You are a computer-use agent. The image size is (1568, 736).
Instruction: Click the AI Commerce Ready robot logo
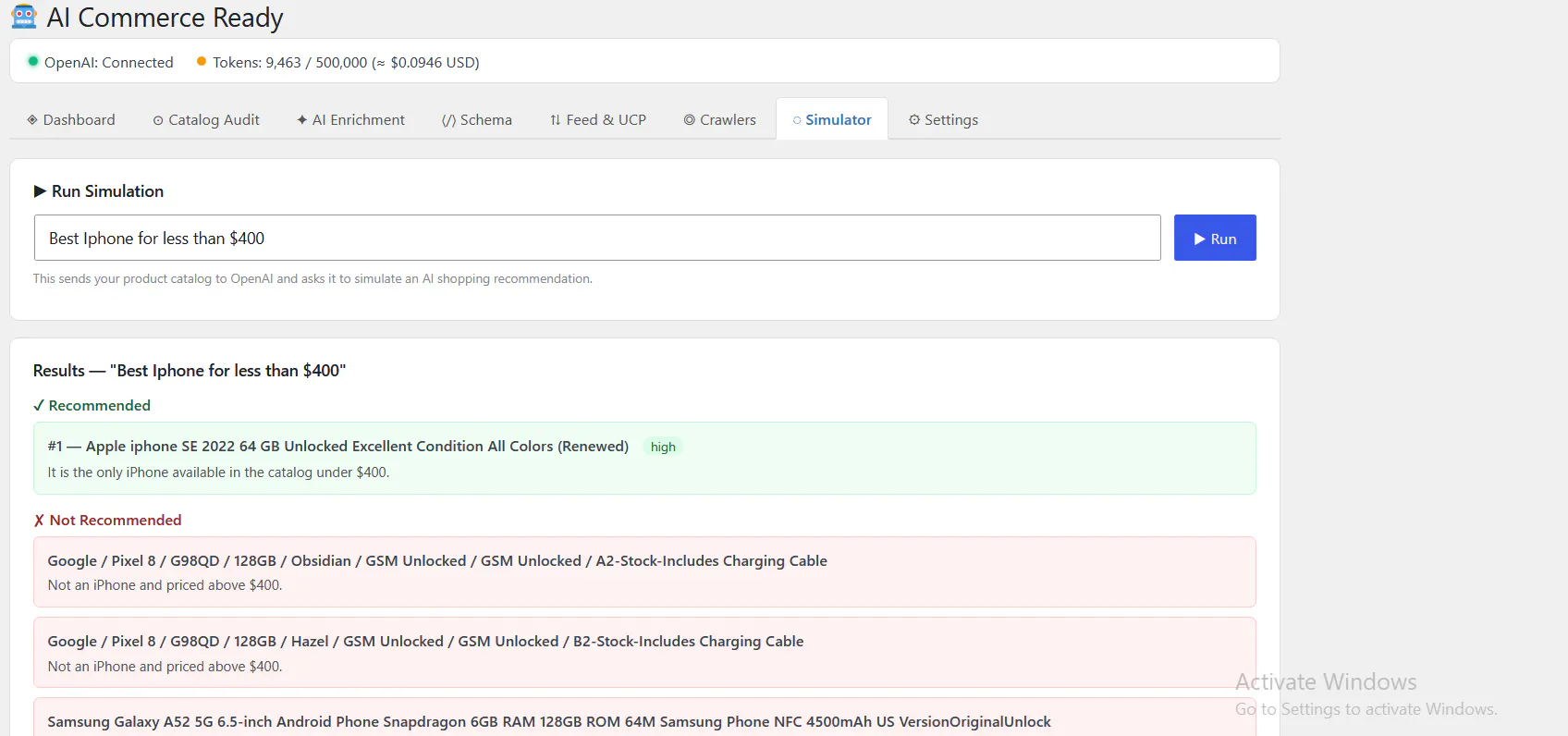[x=24, y=17]
